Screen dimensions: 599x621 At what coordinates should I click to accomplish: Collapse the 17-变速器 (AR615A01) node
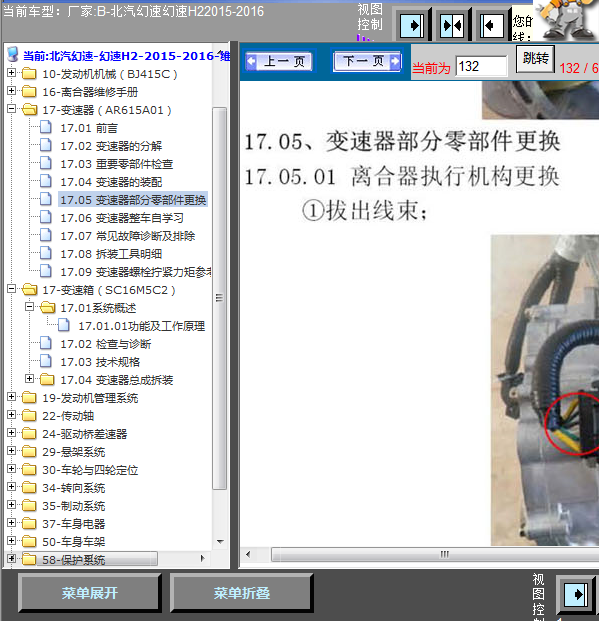(11, 109)
